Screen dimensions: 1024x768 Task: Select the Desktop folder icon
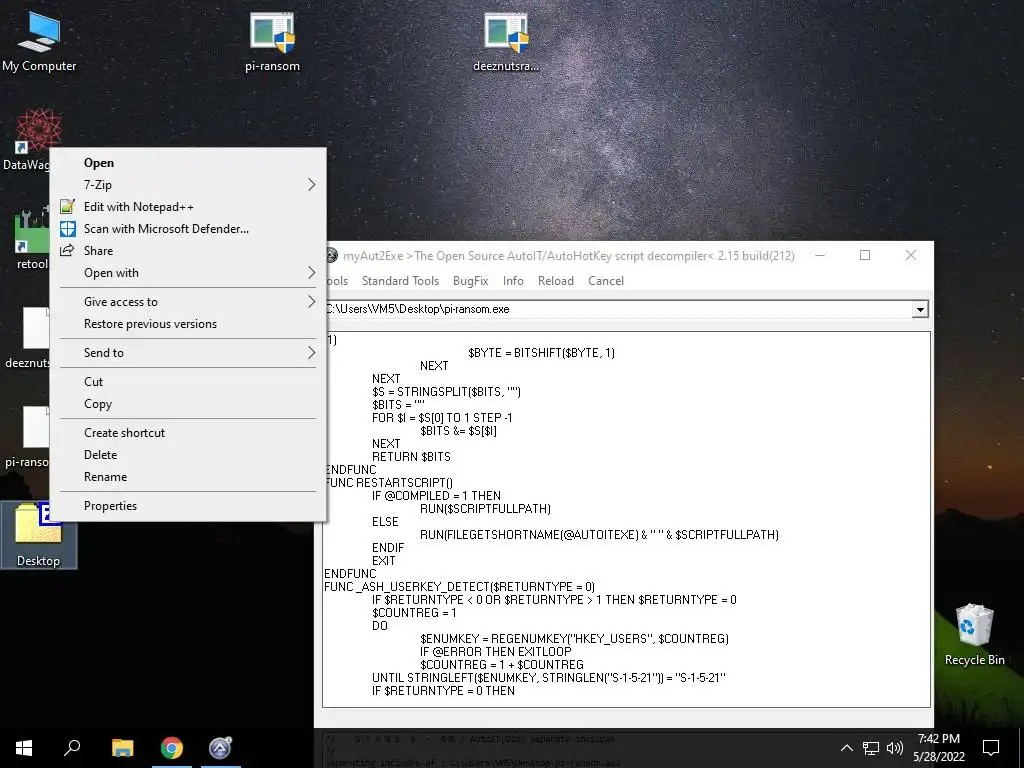[39, 534]
